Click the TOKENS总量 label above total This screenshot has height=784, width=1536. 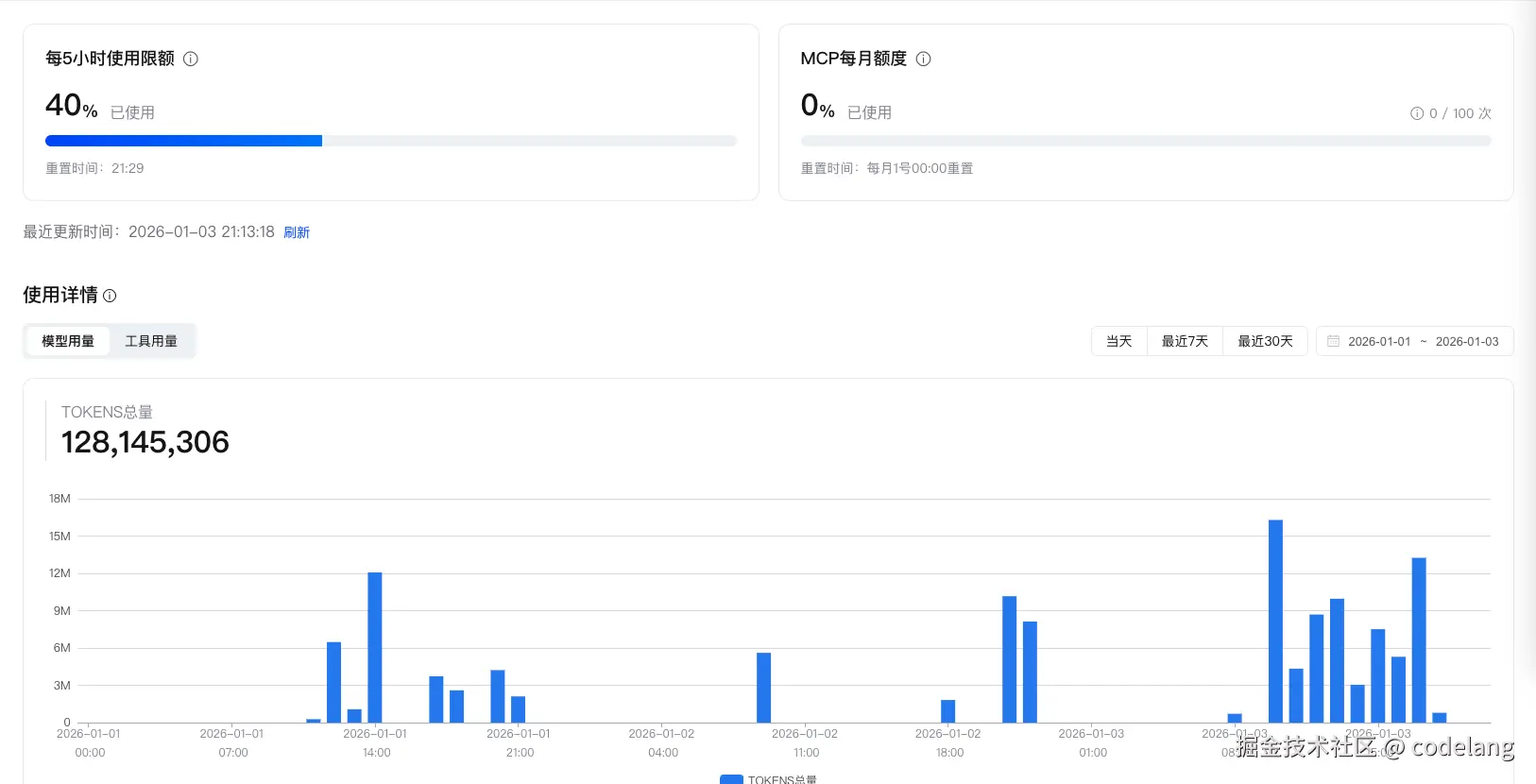point(107,412)
